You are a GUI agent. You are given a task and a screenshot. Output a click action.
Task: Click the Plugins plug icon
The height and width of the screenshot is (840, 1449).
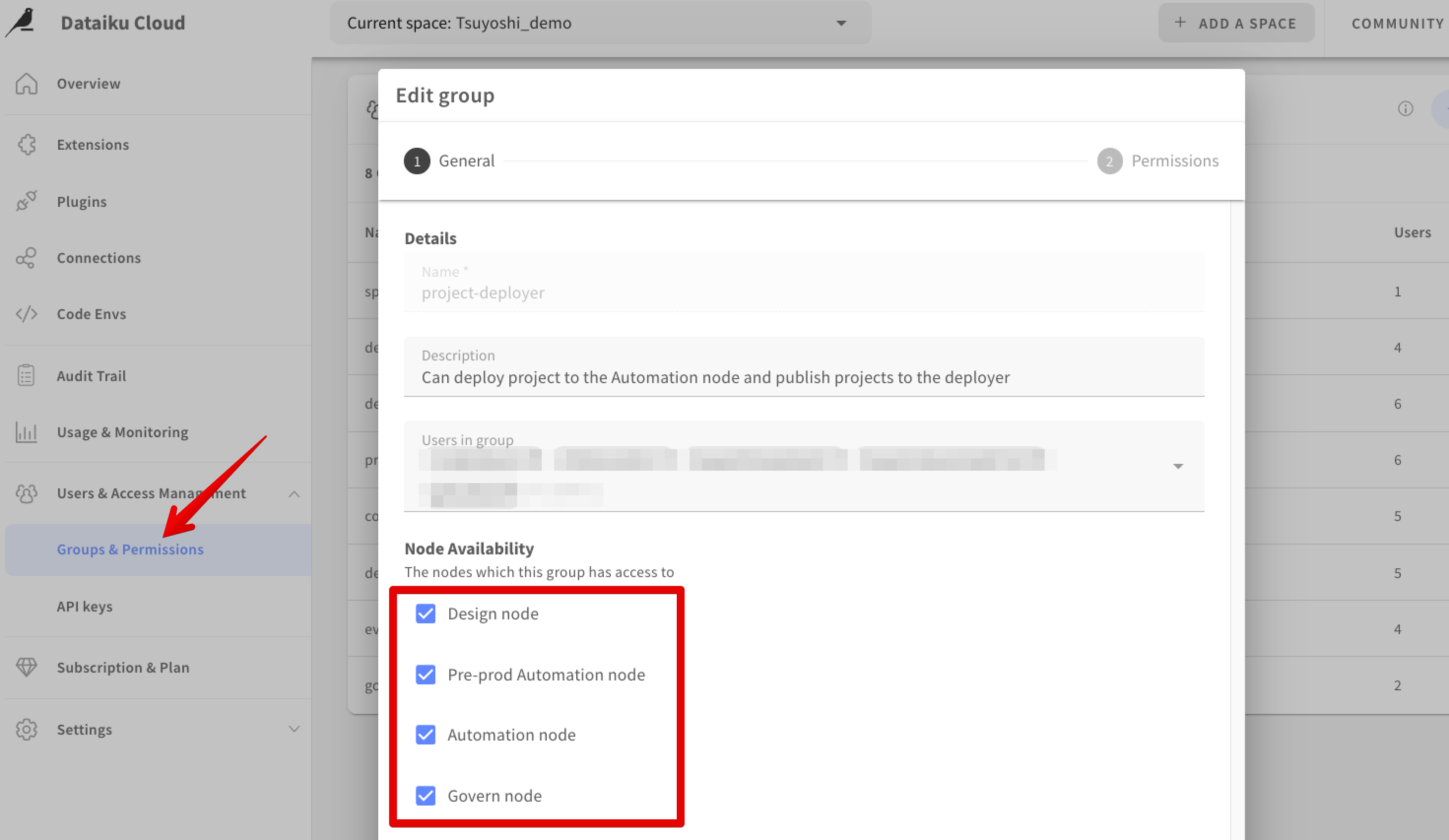(x=27, y=201)
